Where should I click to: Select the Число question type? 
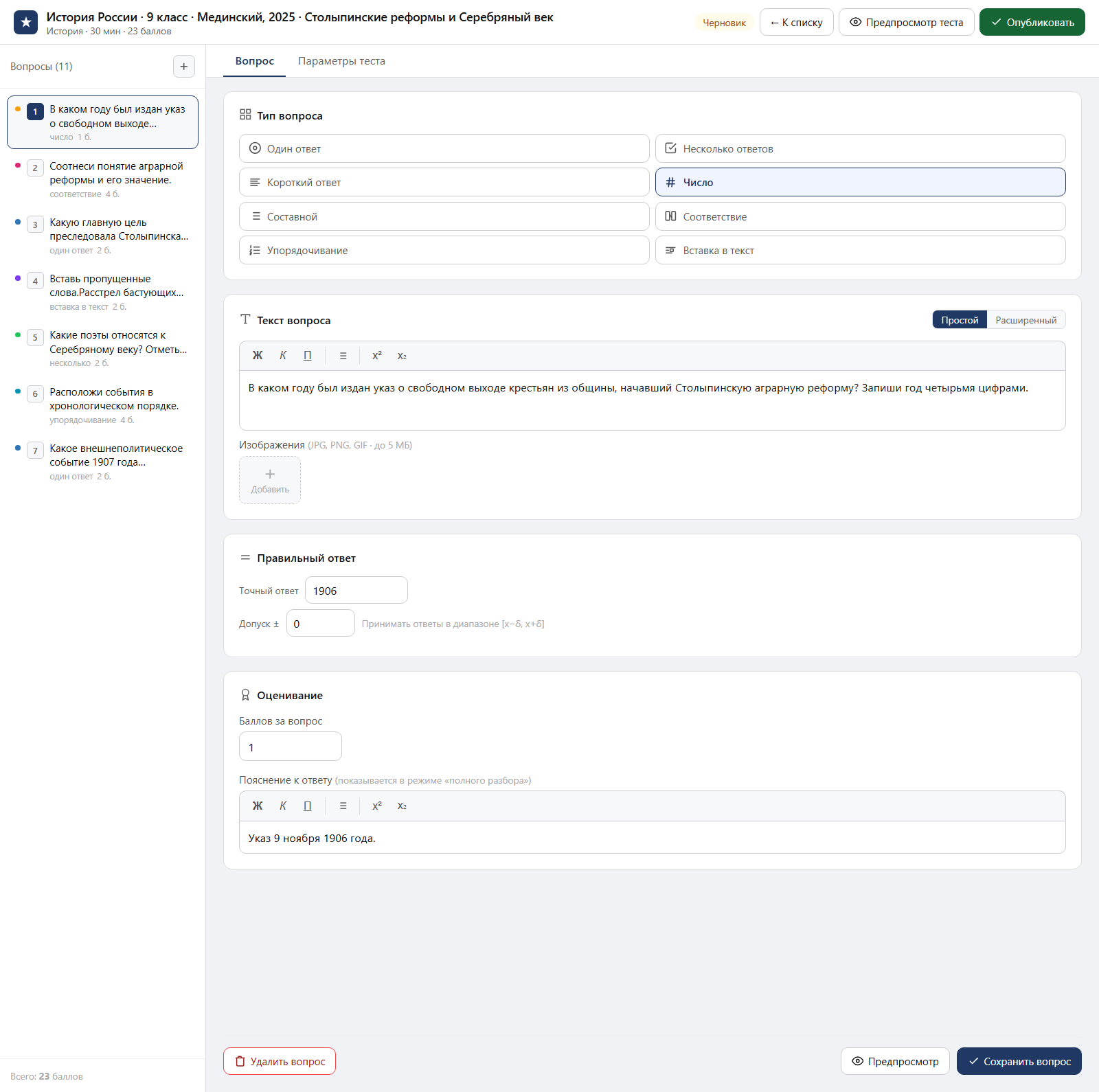click(860, 182)
